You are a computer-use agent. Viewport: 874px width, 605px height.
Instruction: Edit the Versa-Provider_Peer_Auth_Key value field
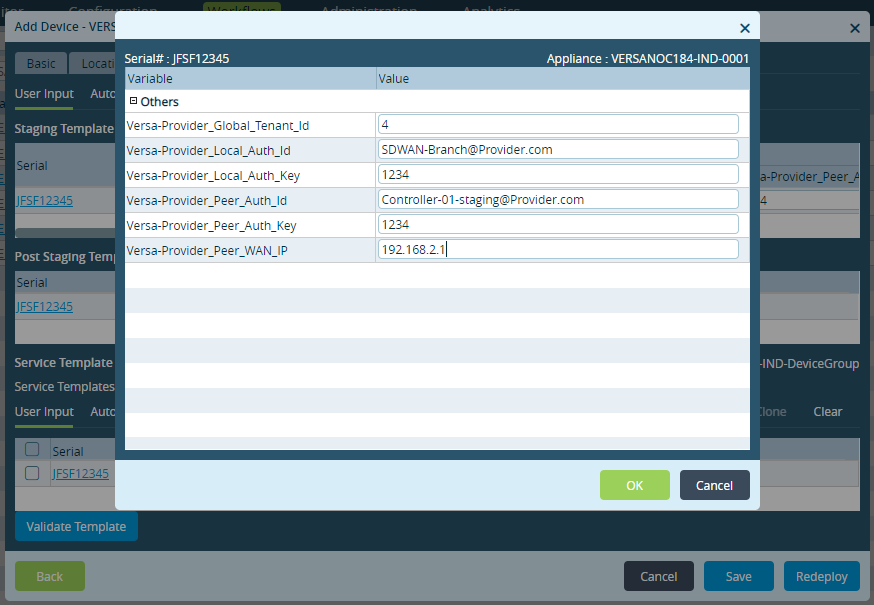tap(558, 225)
